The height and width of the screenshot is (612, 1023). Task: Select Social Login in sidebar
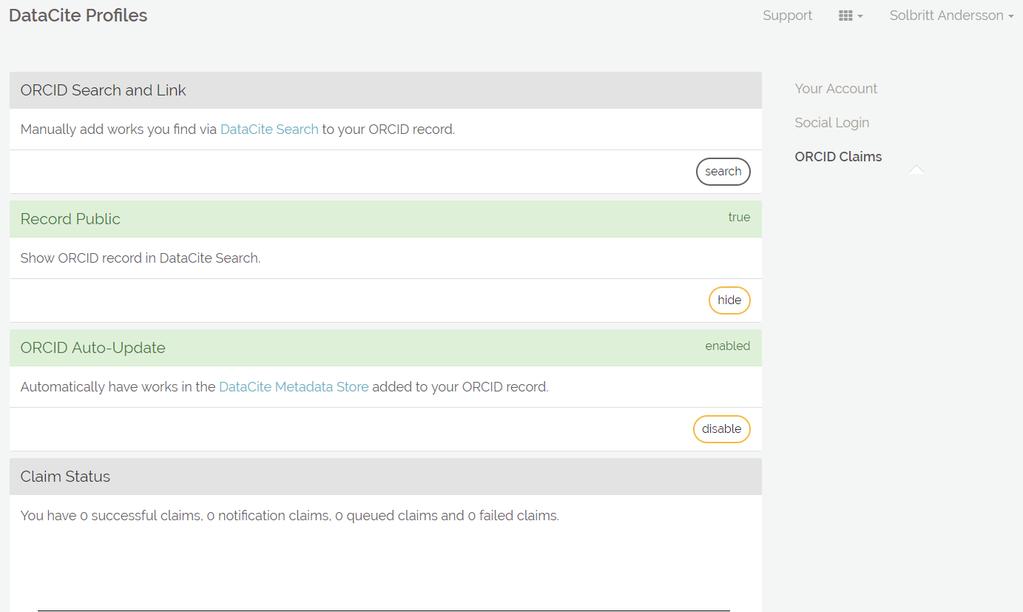coord(832,123)
